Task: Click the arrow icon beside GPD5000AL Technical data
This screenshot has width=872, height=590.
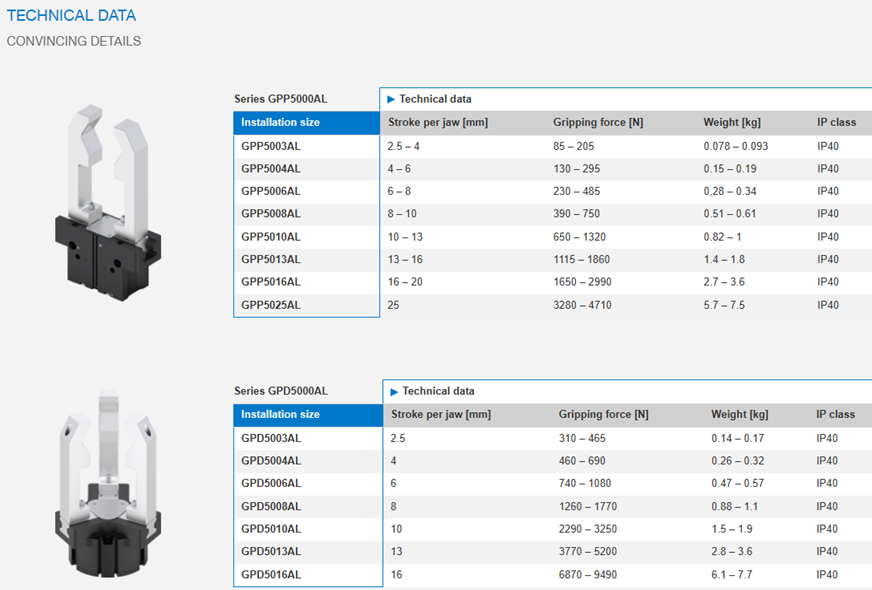Action: pos(394,391)
